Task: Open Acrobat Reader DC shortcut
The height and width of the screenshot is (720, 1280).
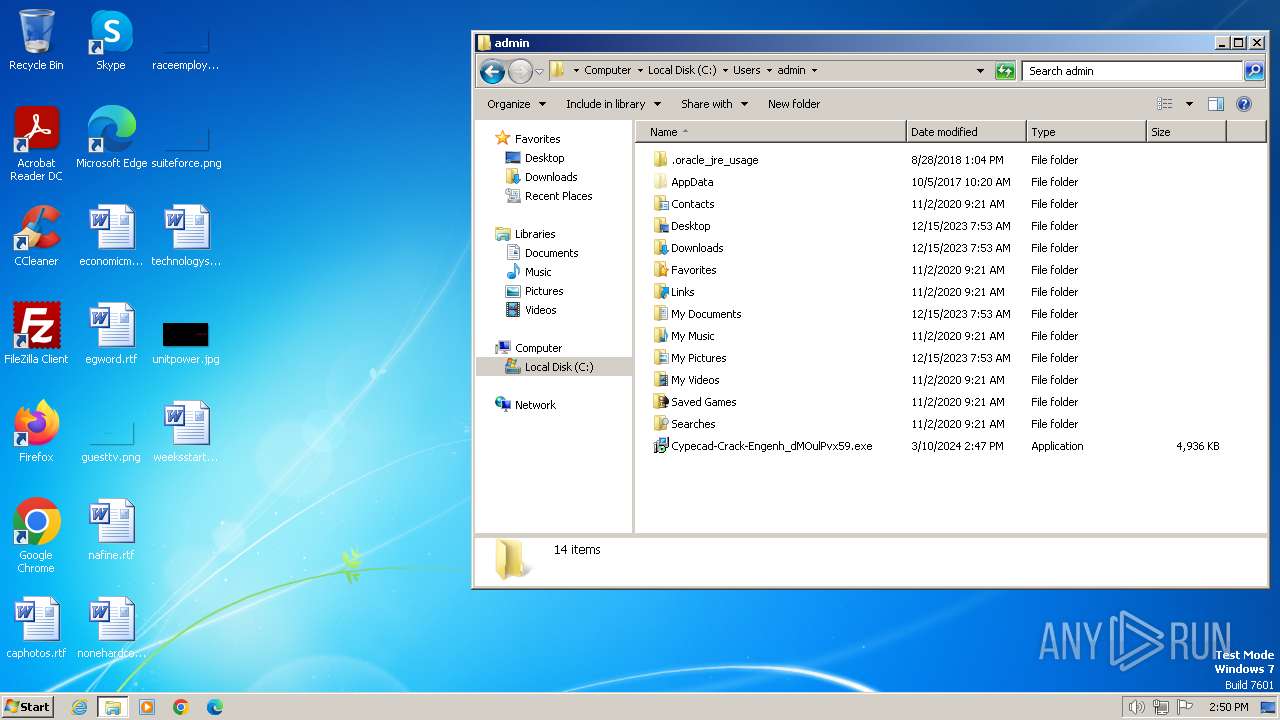Action: 36,143
